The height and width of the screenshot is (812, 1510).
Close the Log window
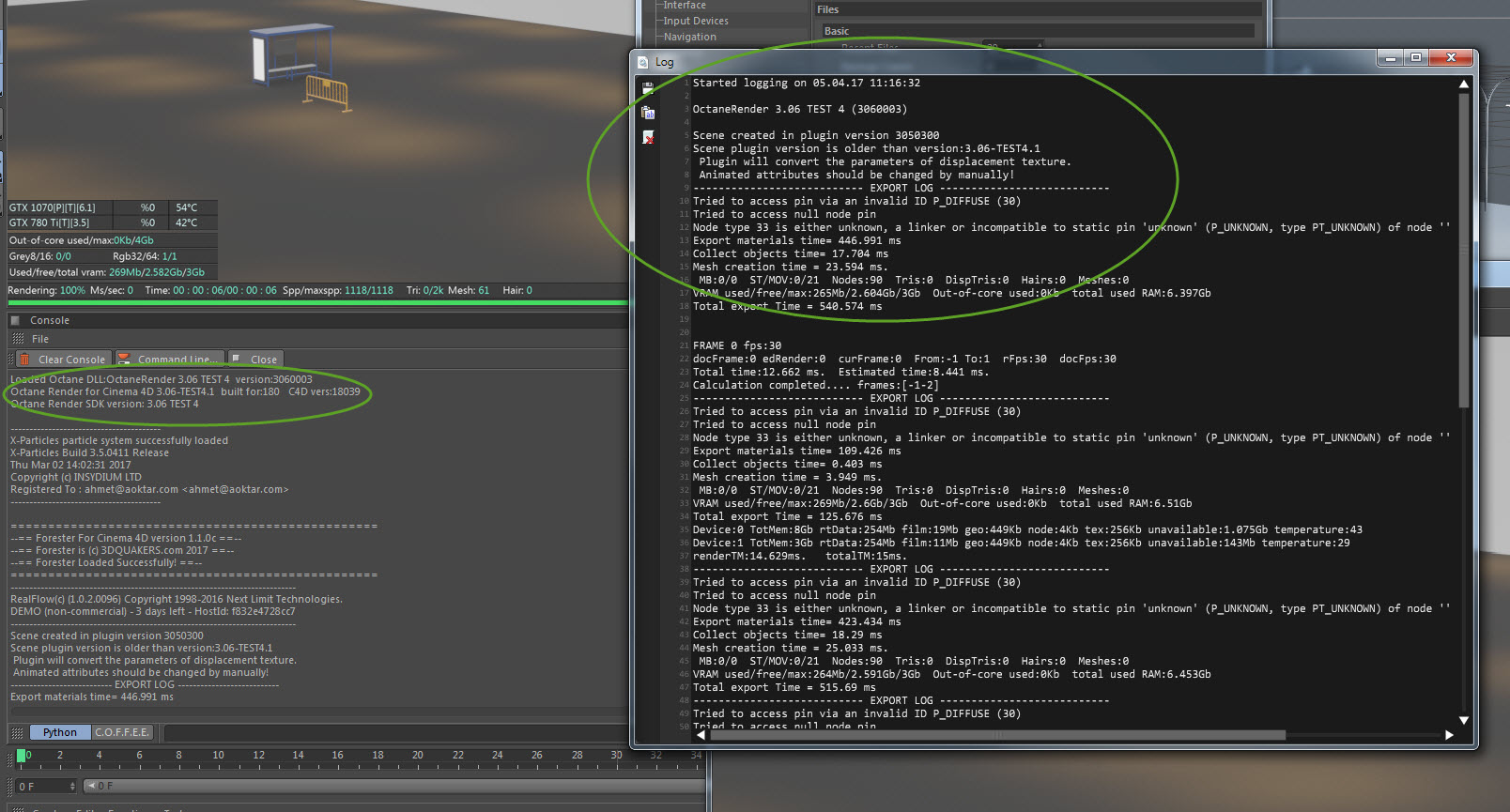pos(1451,57)
